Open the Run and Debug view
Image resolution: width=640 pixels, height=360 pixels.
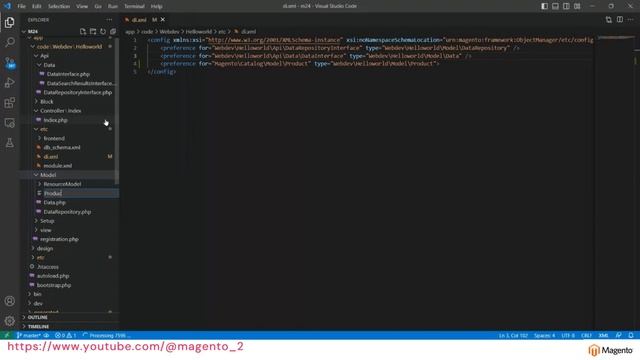pyautogui.click(x=9, y=83)
